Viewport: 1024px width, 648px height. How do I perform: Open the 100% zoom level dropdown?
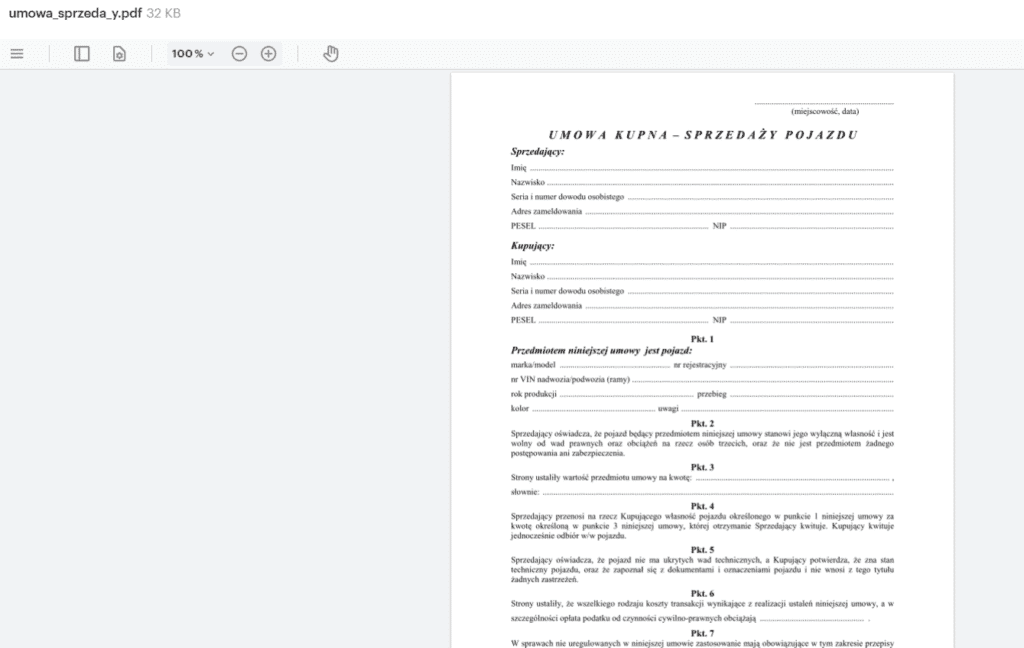192,54
